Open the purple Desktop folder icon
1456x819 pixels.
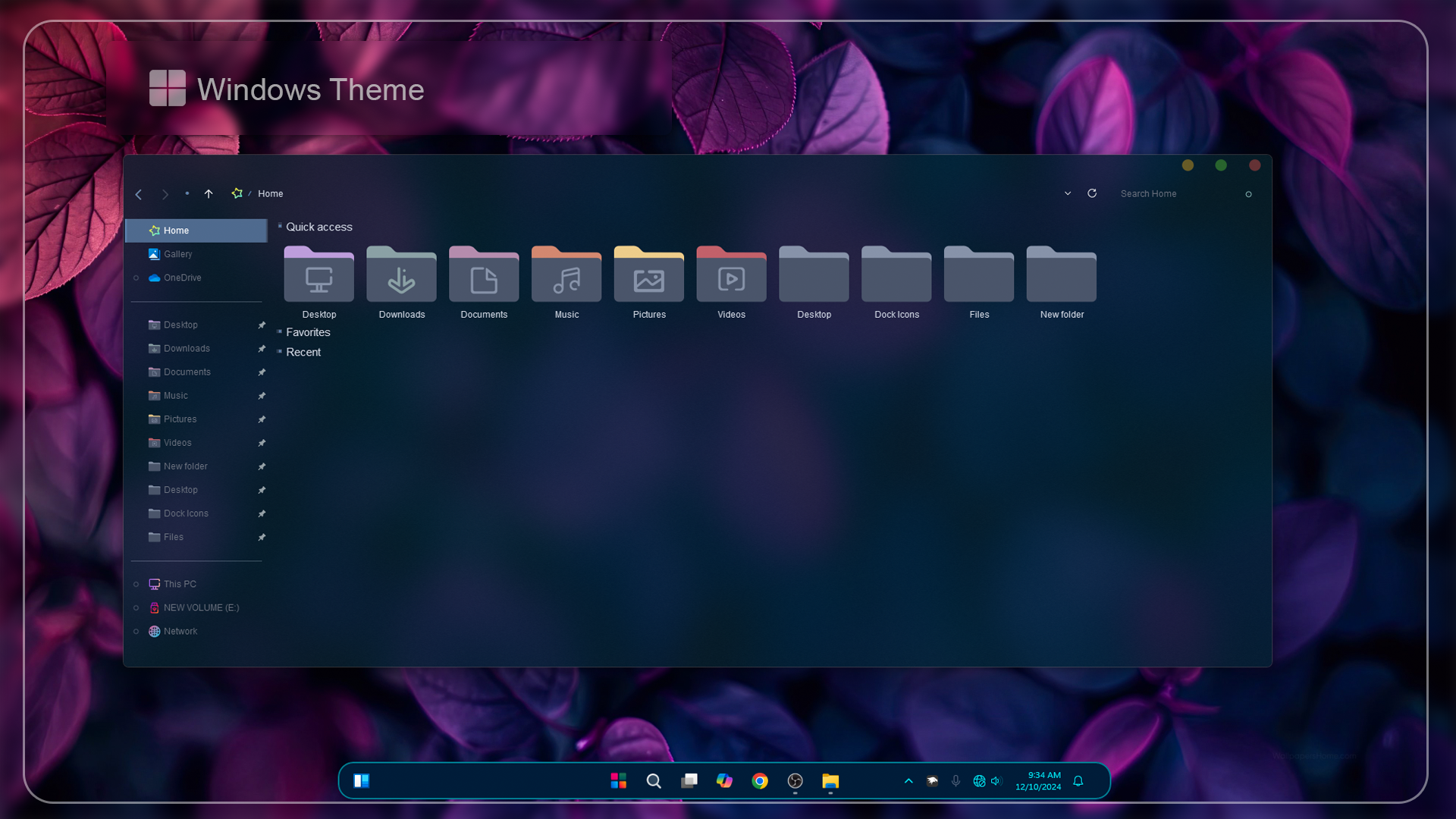319,274
